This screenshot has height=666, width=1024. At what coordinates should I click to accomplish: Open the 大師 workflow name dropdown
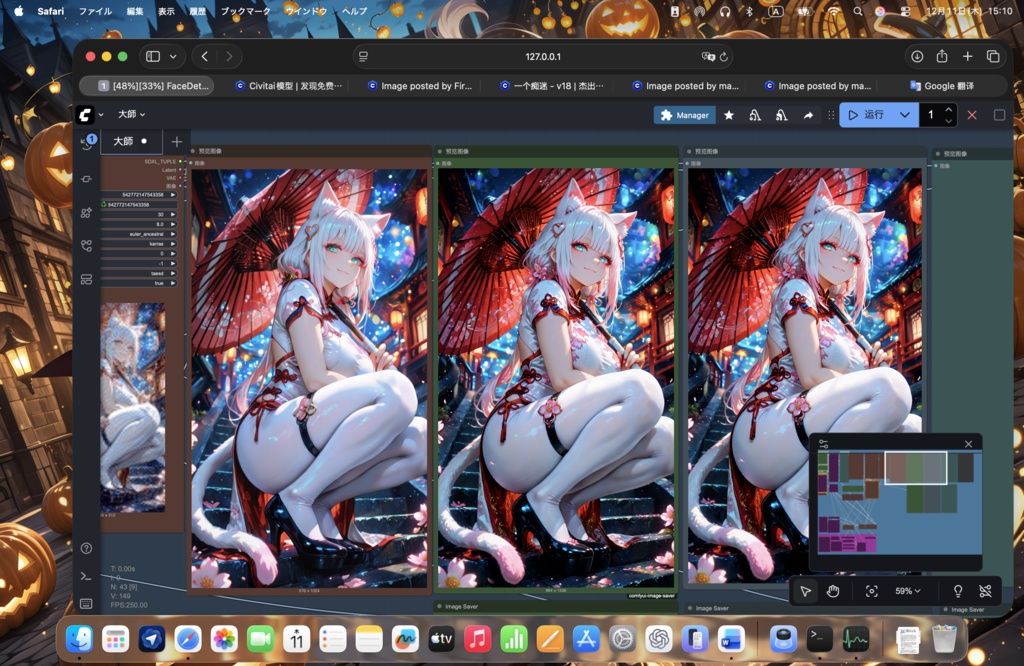pos(131,114)
